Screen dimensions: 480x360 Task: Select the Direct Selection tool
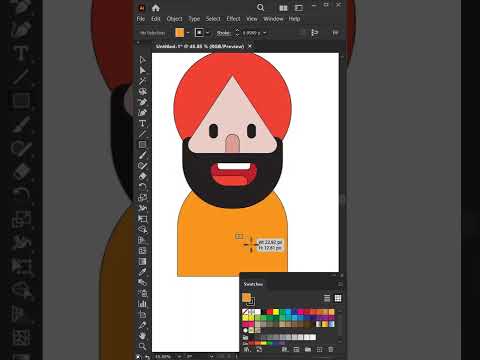142,70
